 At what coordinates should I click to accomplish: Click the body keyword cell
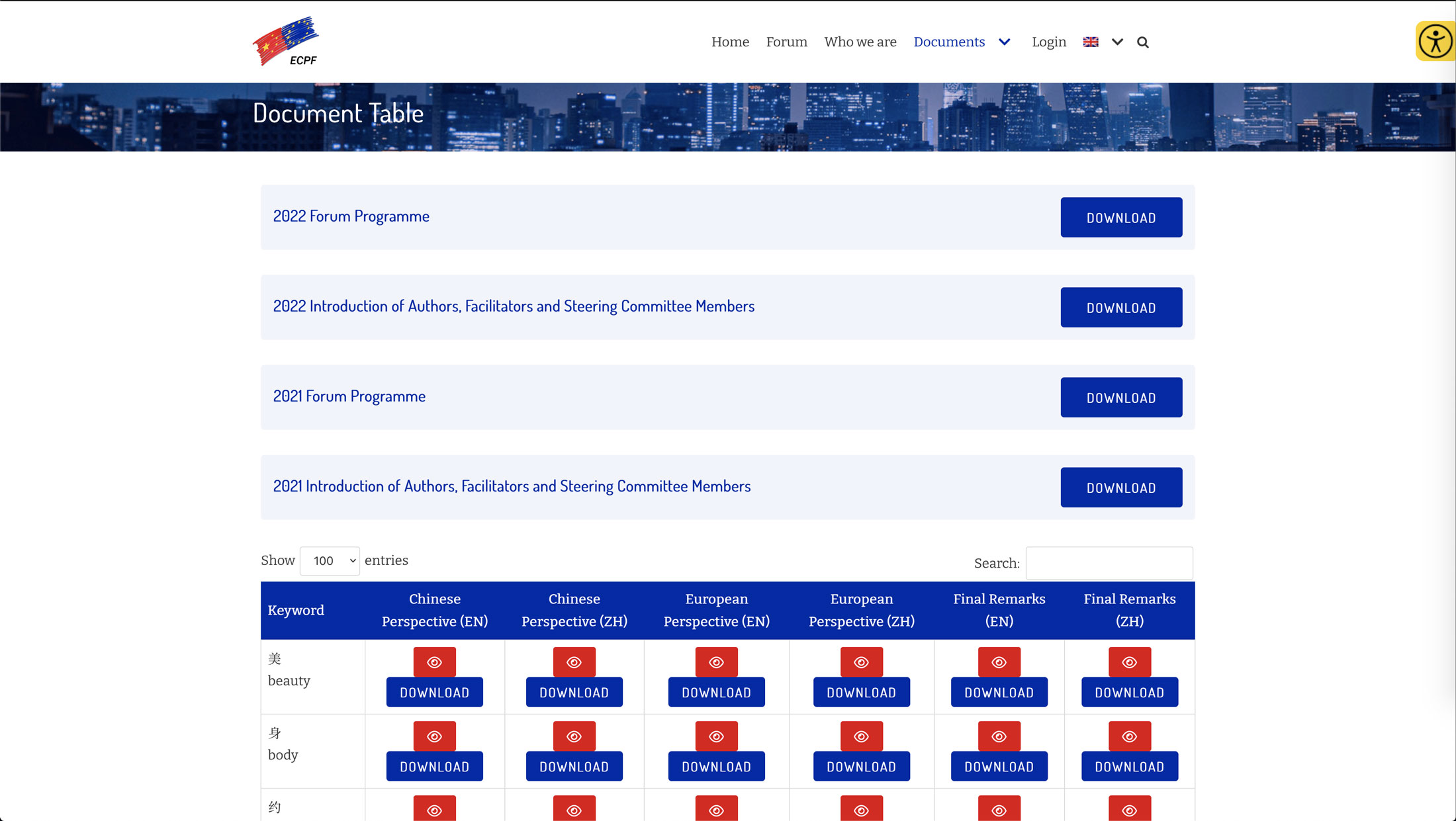click(313, 751)
